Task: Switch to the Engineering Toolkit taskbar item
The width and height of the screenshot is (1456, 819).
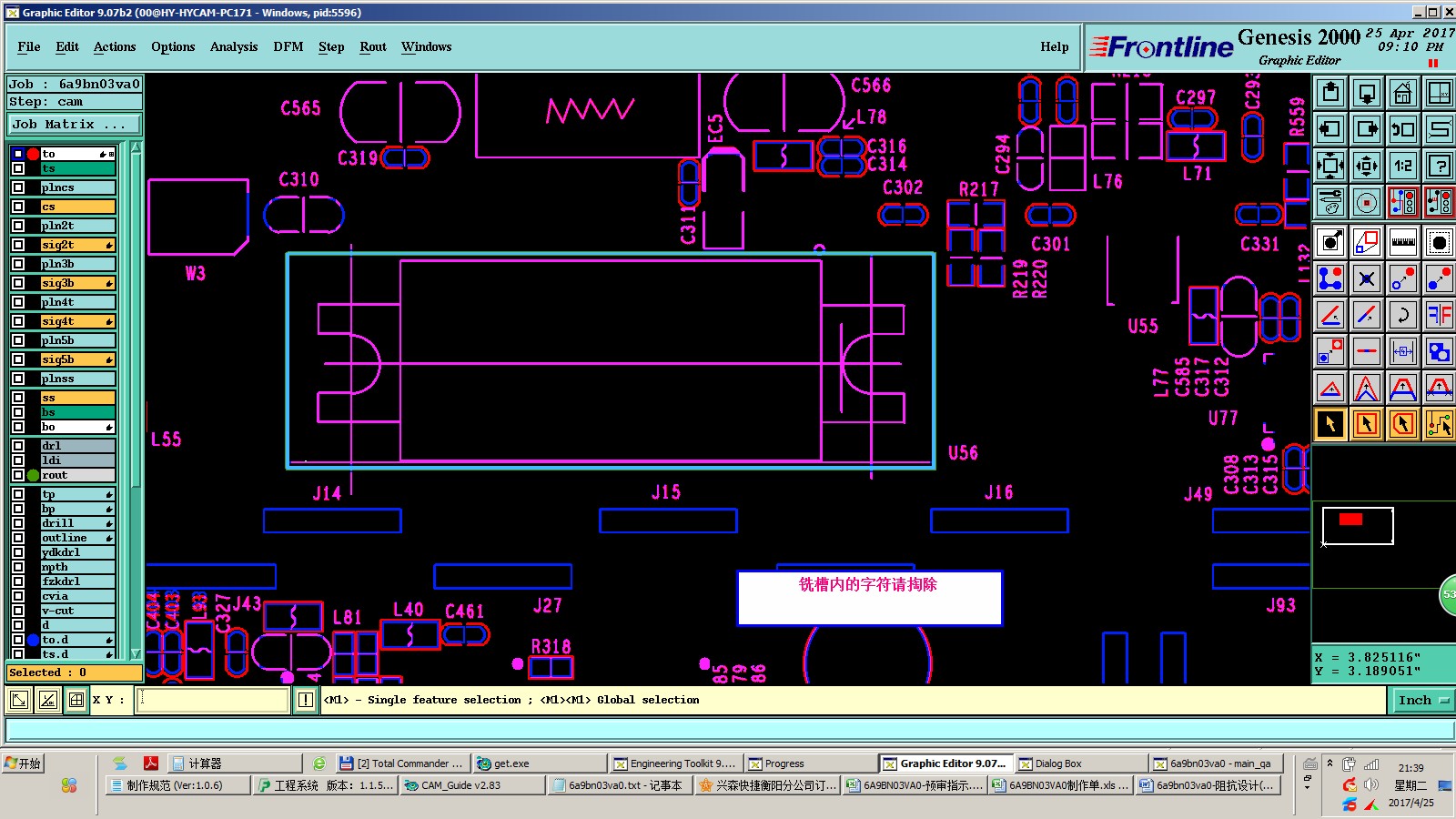Action: pos(675,763)
